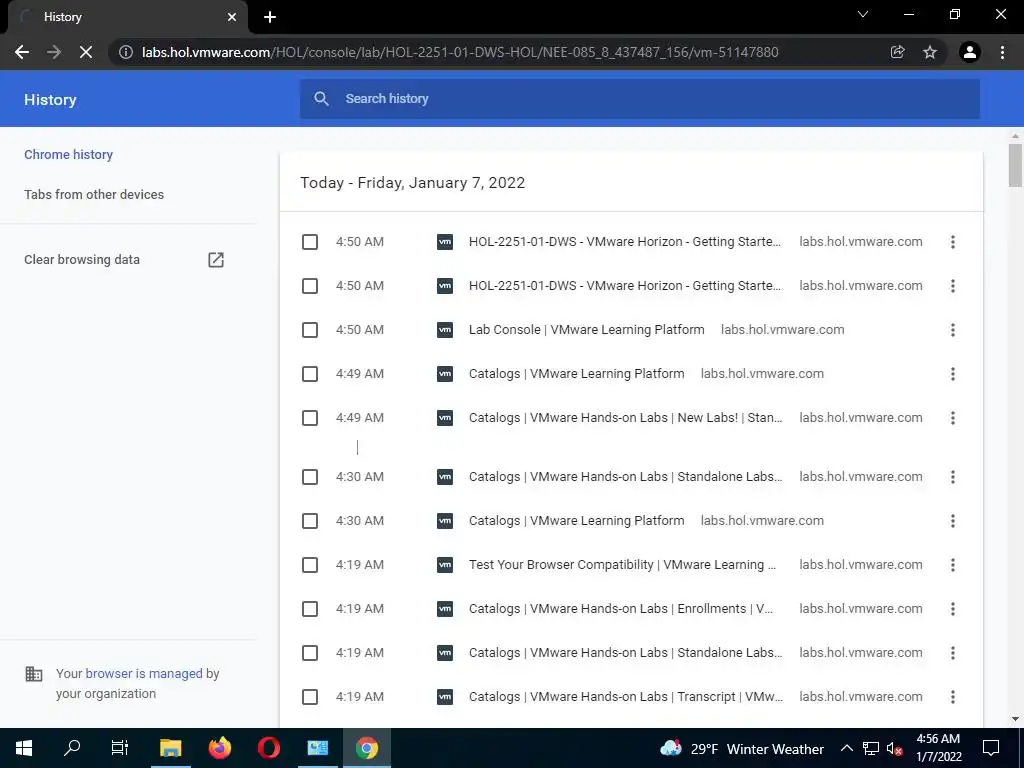Open the Windows Start menu
This screenshot has height=768, width=1024.
click(24, 748)
